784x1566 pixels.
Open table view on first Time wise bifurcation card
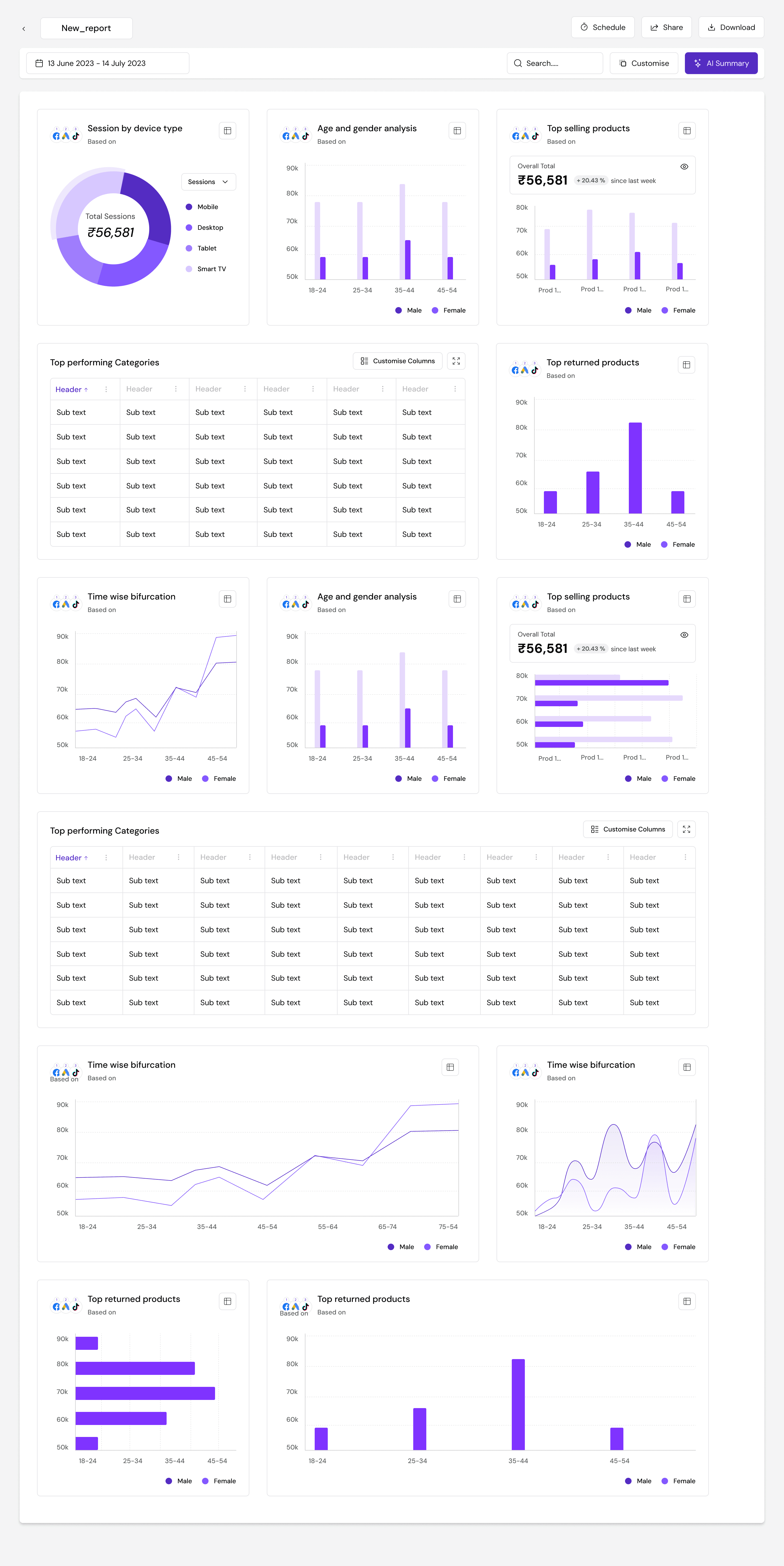tap(227, 599)
